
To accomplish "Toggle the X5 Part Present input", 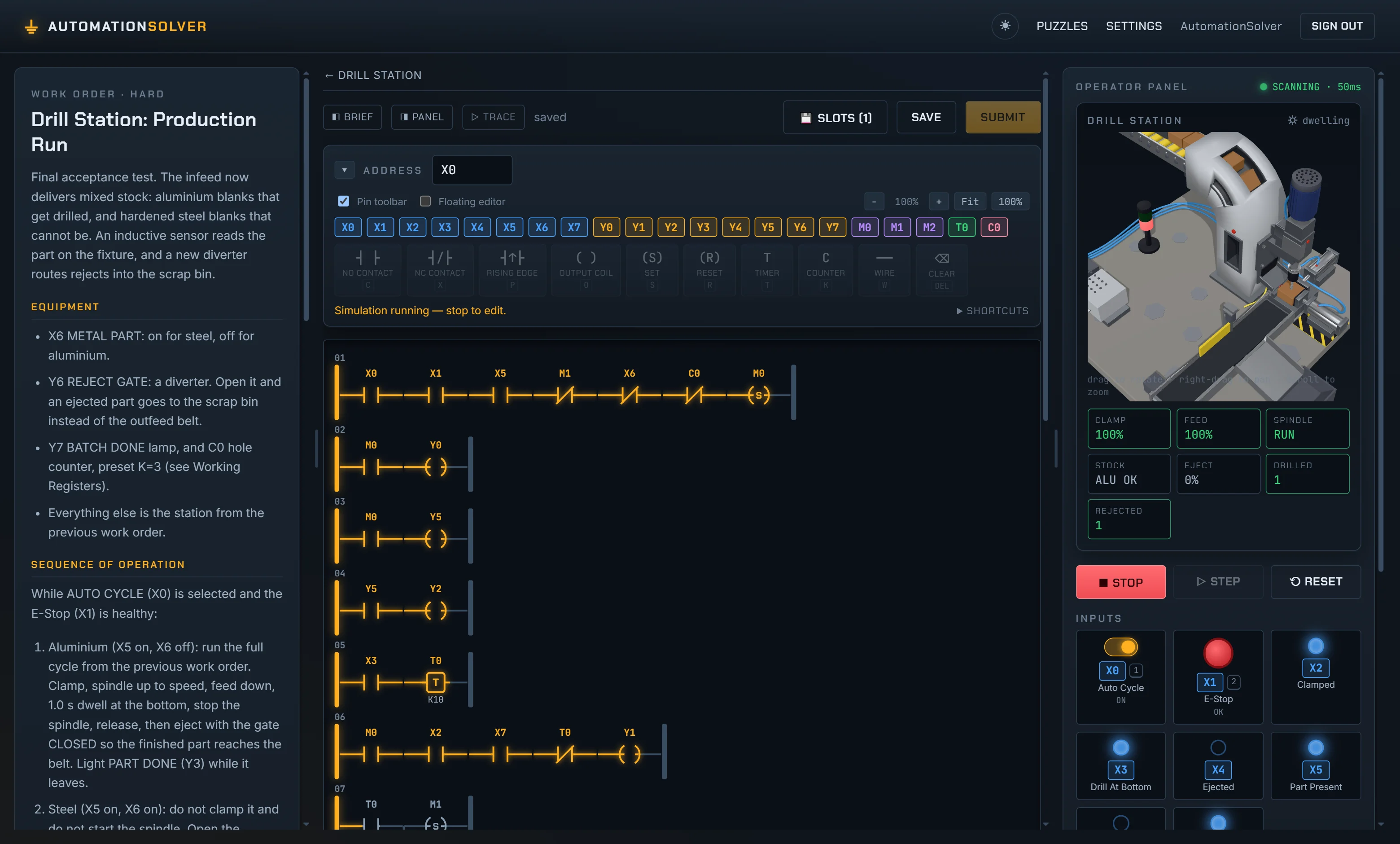I will (x=1315, y=747).
